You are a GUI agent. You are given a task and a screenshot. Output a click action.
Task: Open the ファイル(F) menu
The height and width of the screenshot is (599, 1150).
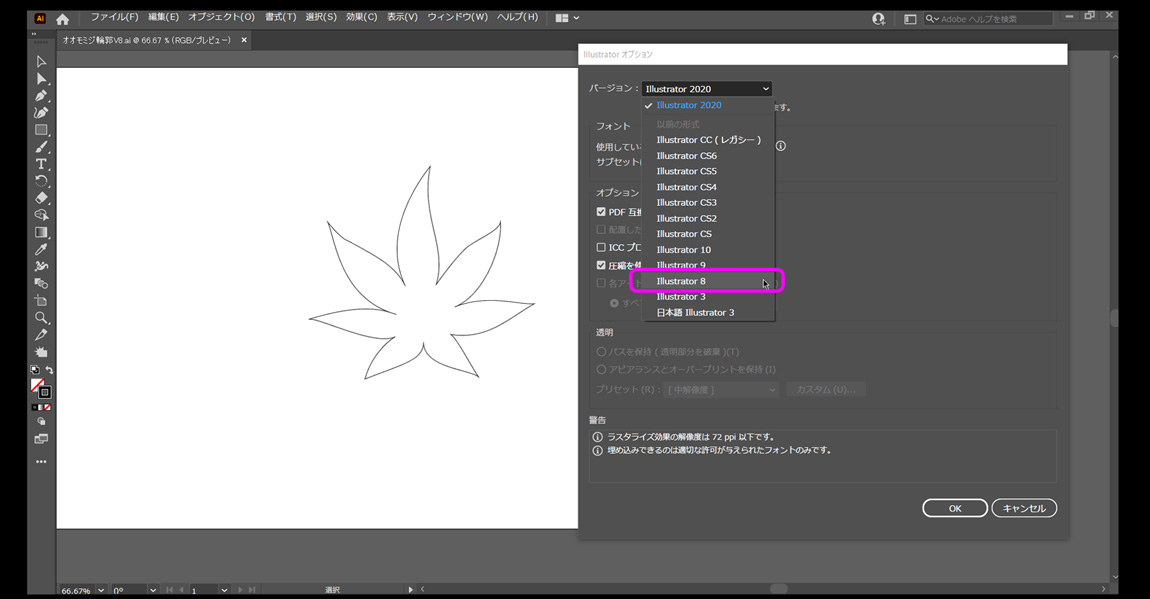[114, 17]
